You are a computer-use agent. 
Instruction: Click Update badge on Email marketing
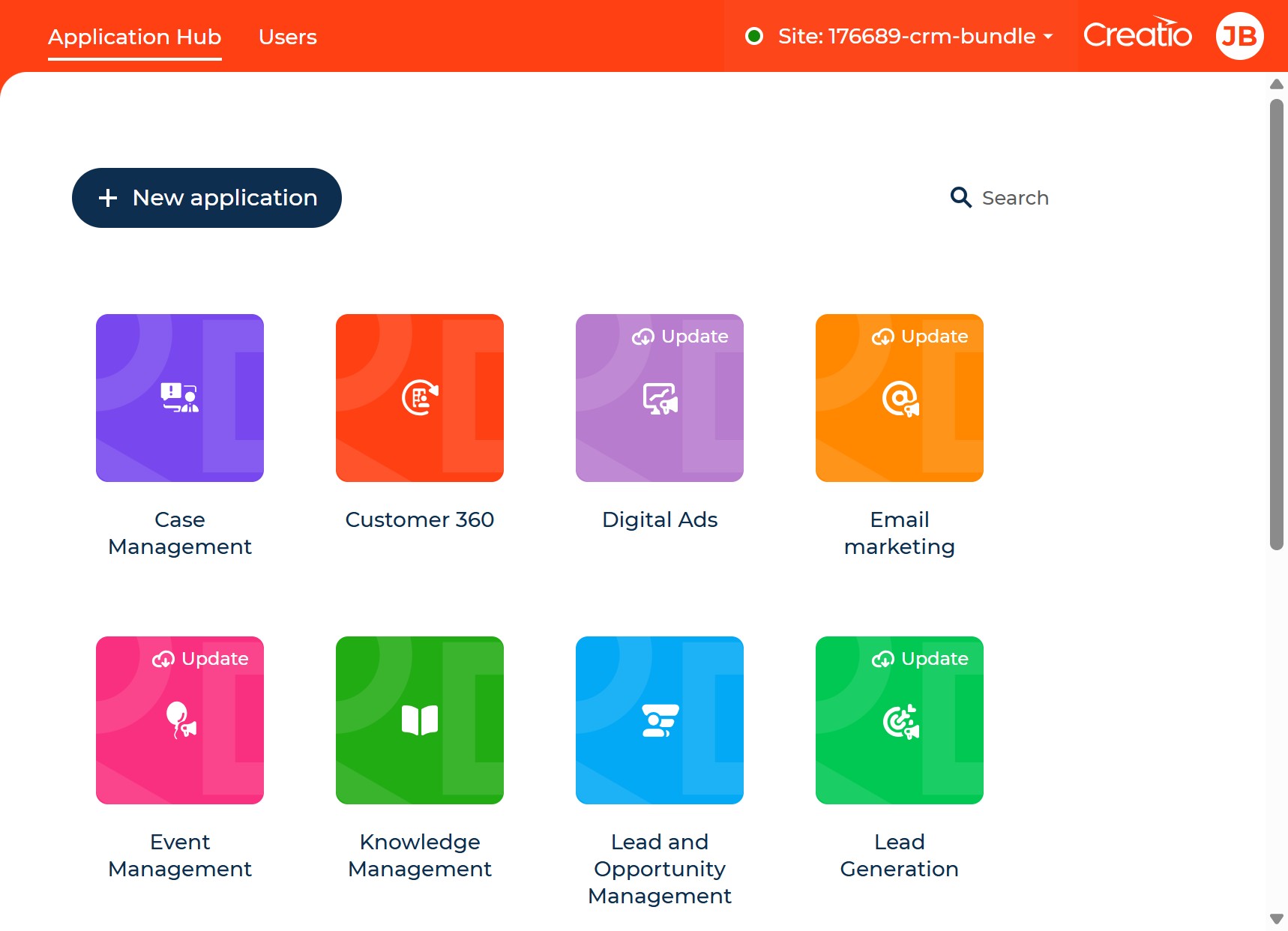(x=920, y=337)
